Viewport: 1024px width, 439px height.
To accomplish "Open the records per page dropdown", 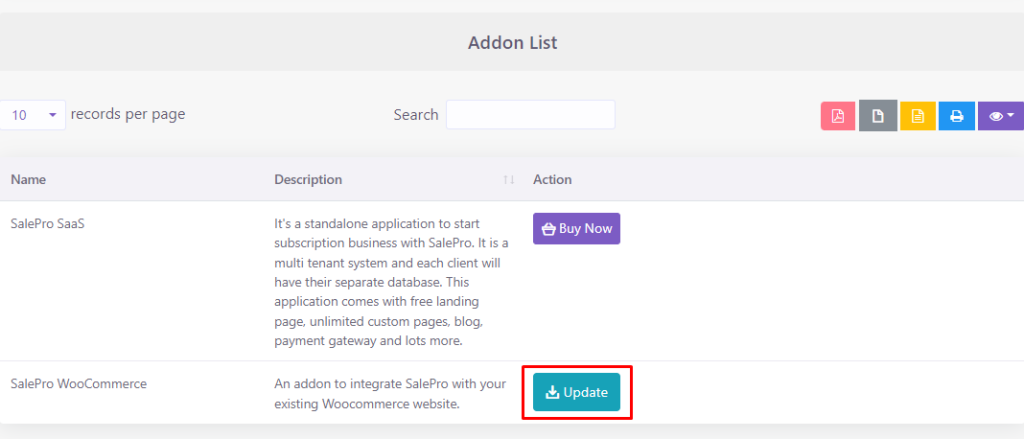I will pyautogui.click(x=33, y=115).
